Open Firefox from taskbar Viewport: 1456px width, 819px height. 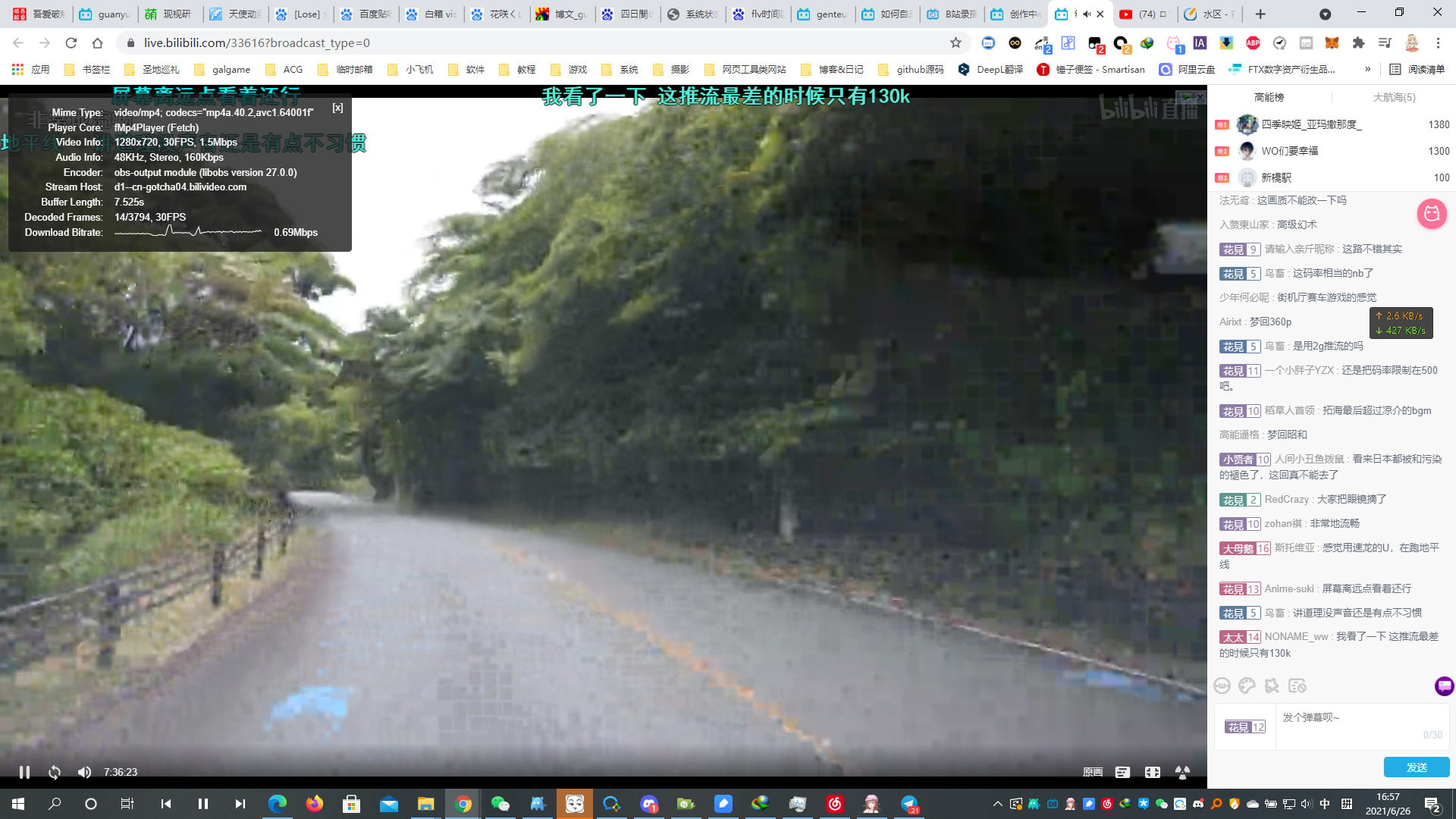[314, 803]
